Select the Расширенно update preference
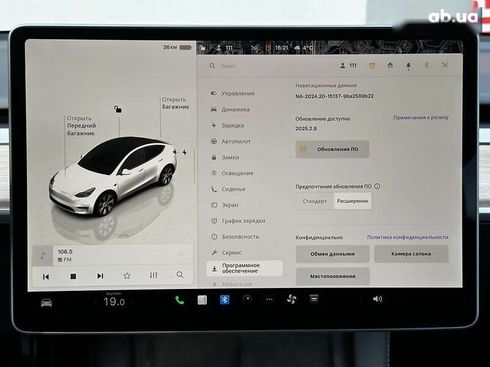490x367 pixels. pyautogui.click(x=352, y=201)
